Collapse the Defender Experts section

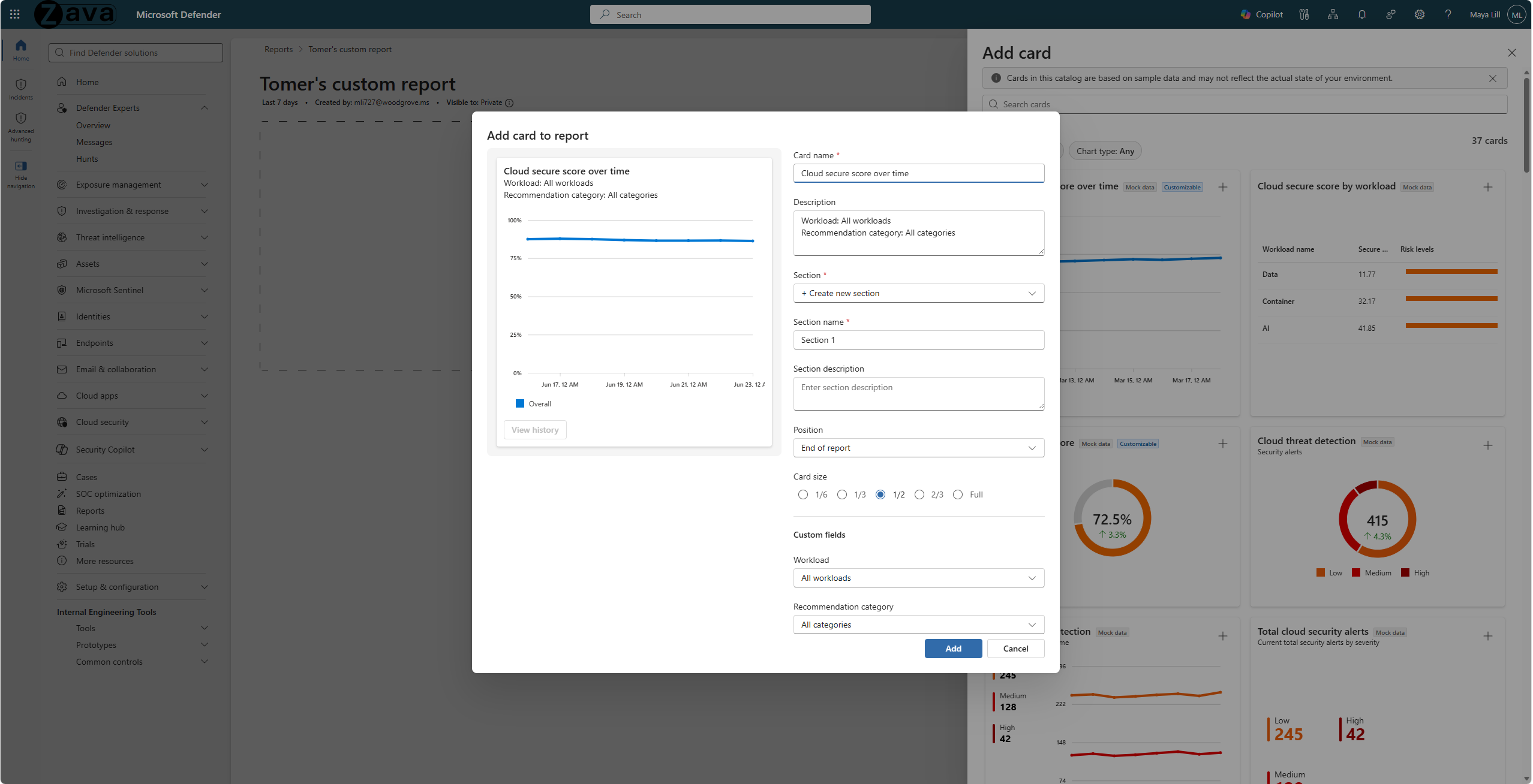(205, 108)
